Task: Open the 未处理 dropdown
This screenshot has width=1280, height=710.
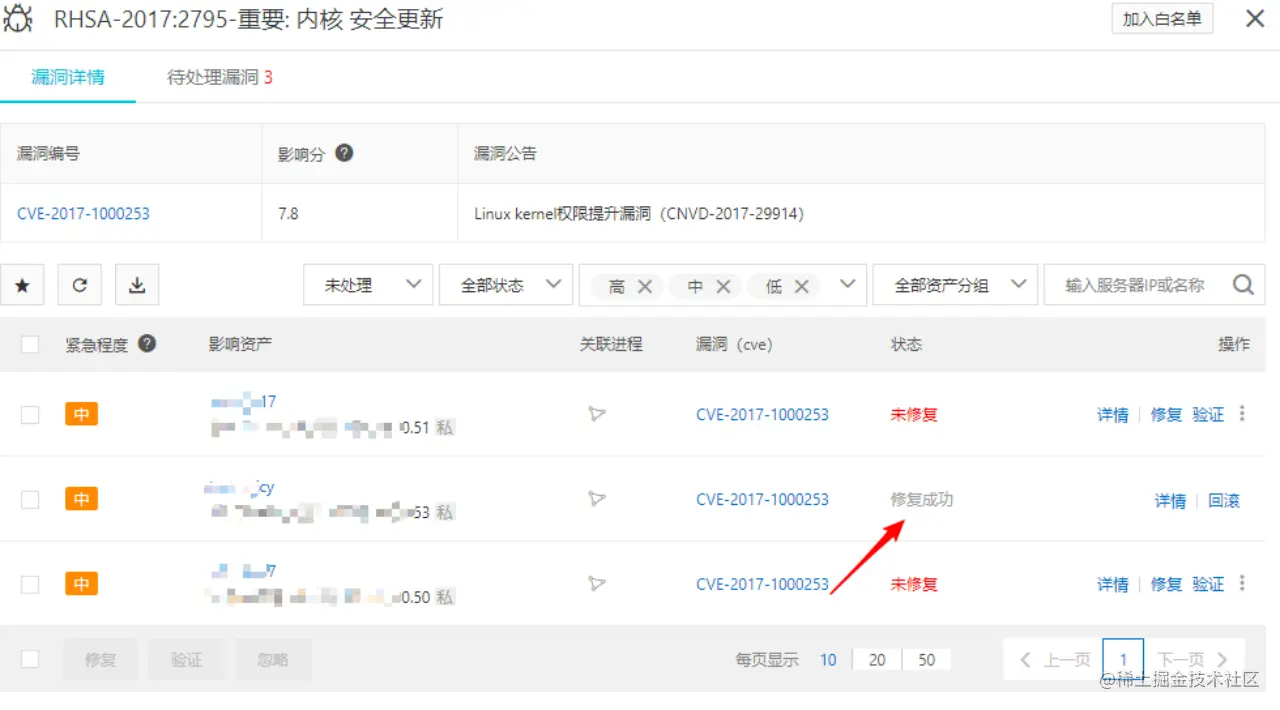Action: click(x=368, y=285)
